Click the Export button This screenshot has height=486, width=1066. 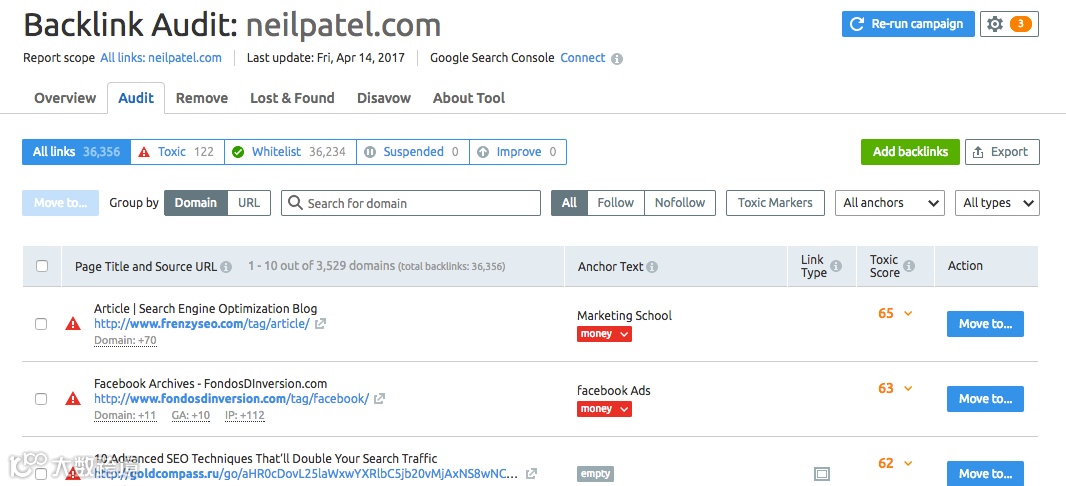point(1002,152)
